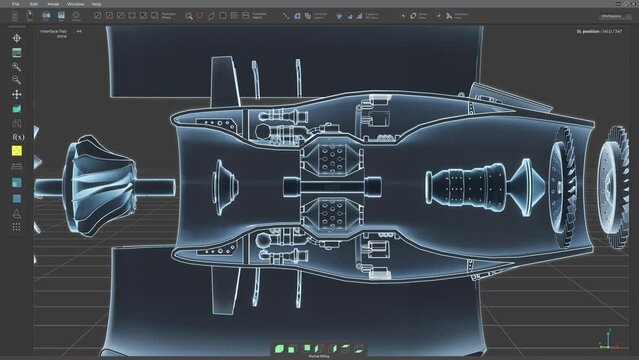Select the red circular selection mode icon

(x=132, y=15)
